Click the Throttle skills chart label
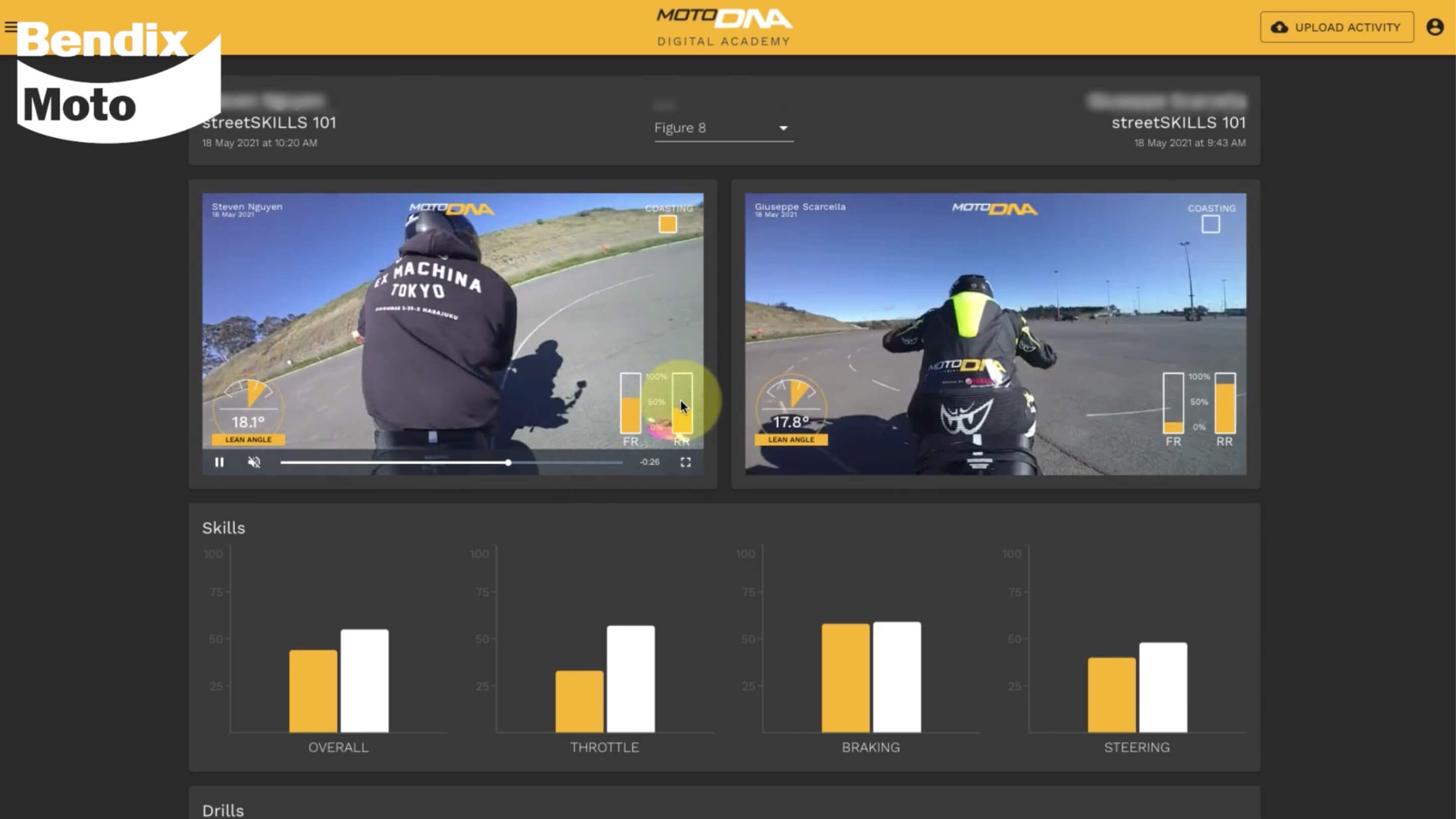The height and width of the screenshot is (819, 1456). [x=604, y=747]
